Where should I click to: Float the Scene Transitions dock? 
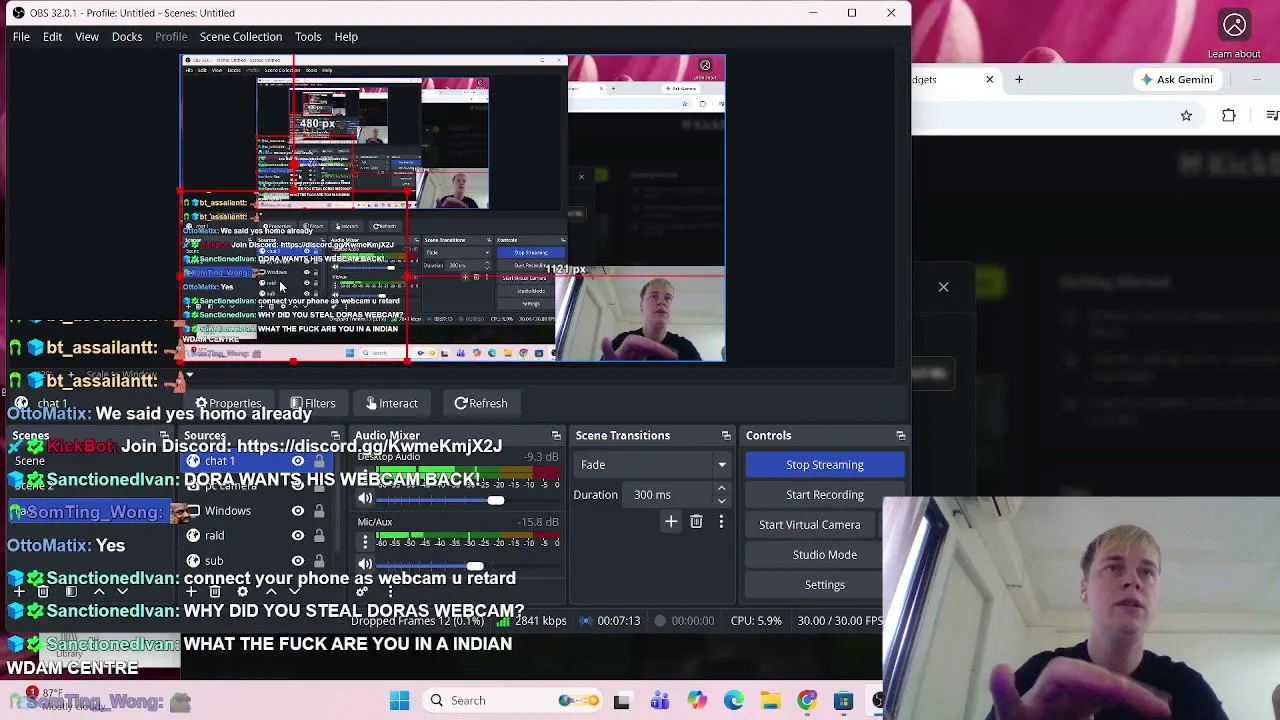coord(726,436)
